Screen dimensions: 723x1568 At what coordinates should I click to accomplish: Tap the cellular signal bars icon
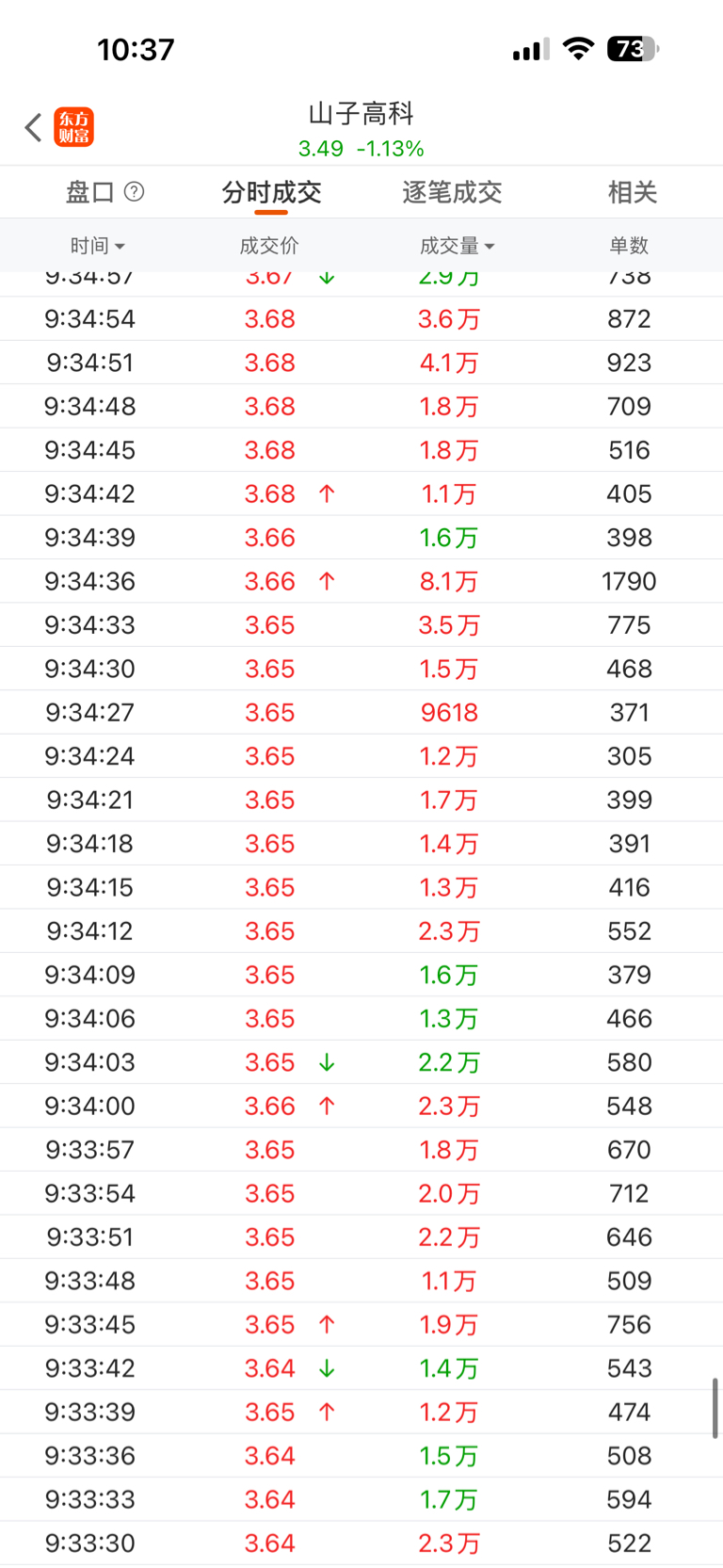pyautogui.click(x=530, y=50)
